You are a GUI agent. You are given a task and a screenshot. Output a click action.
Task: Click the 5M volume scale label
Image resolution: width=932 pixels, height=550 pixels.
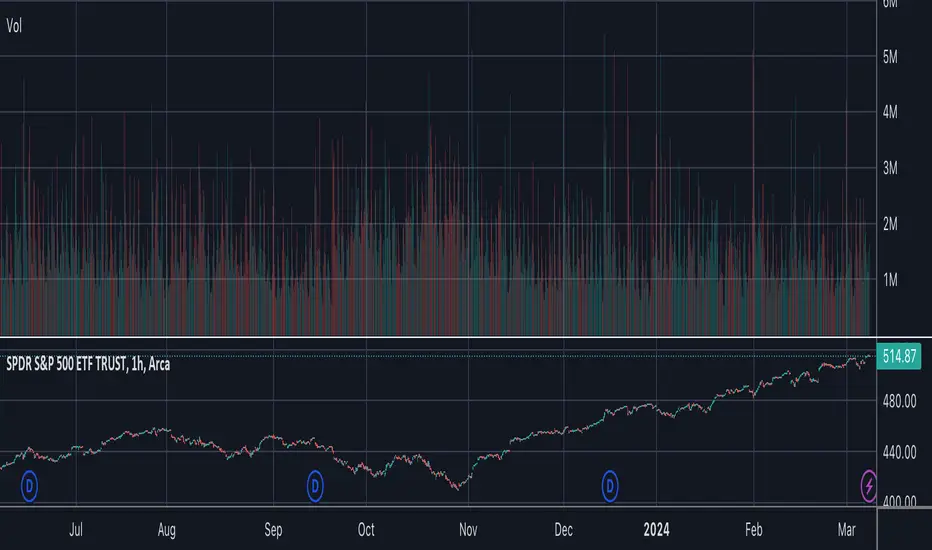[890, 57]
